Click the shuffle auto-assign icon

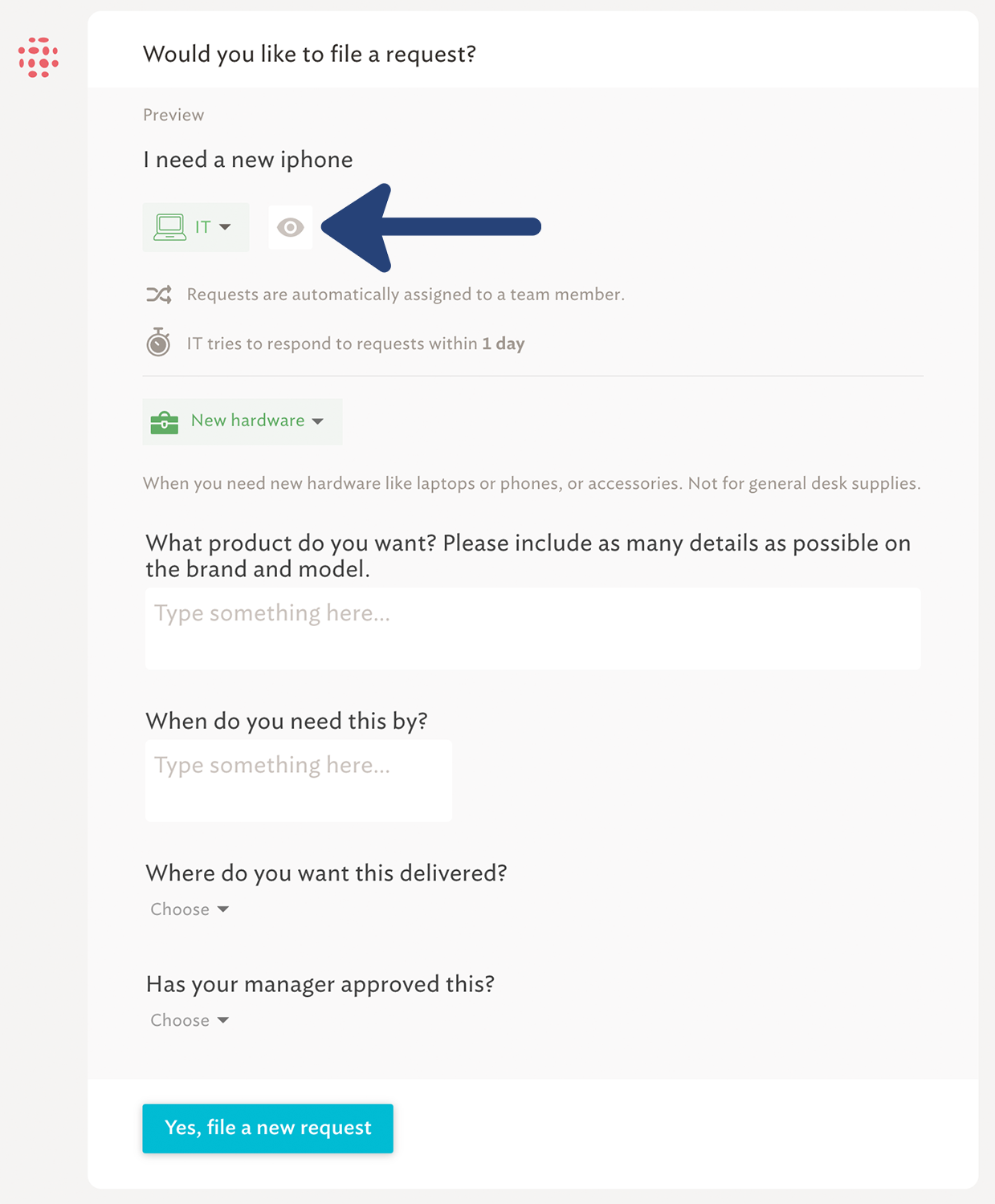(x=159, y=295)
